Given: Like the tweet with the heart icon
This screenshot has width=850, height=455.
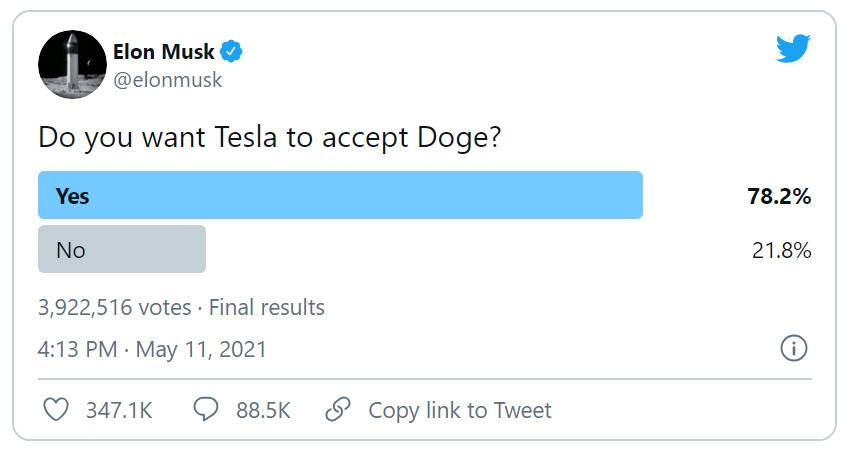Looking at the screenshot, I should [57, 409].
